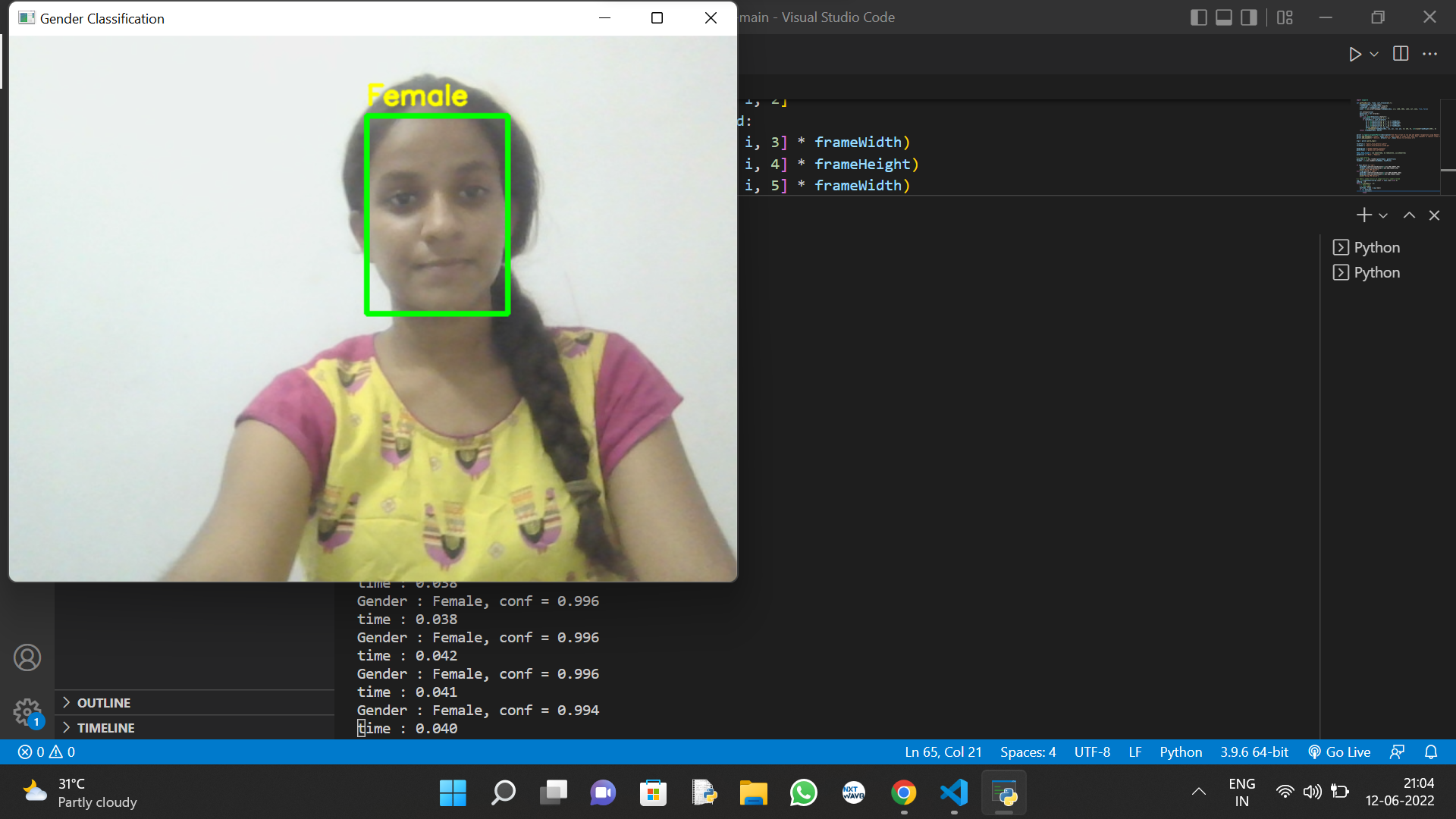Click Go Live in the status bar
This screenshot has height=819, width=1456.
1339,752
